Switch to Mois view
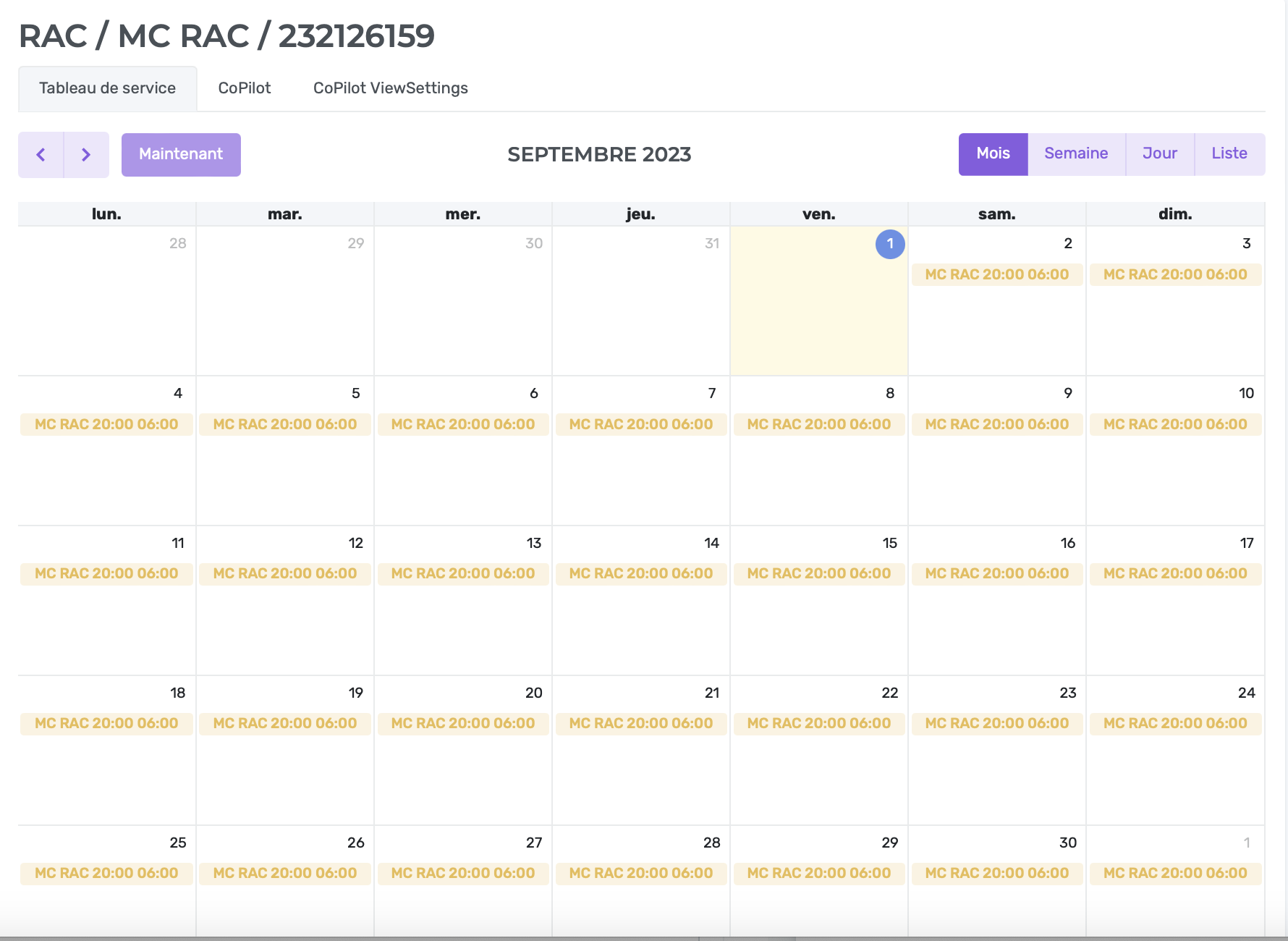Image resolution: width=1288 pixels, height=941 pixels. tap(993, 153)
